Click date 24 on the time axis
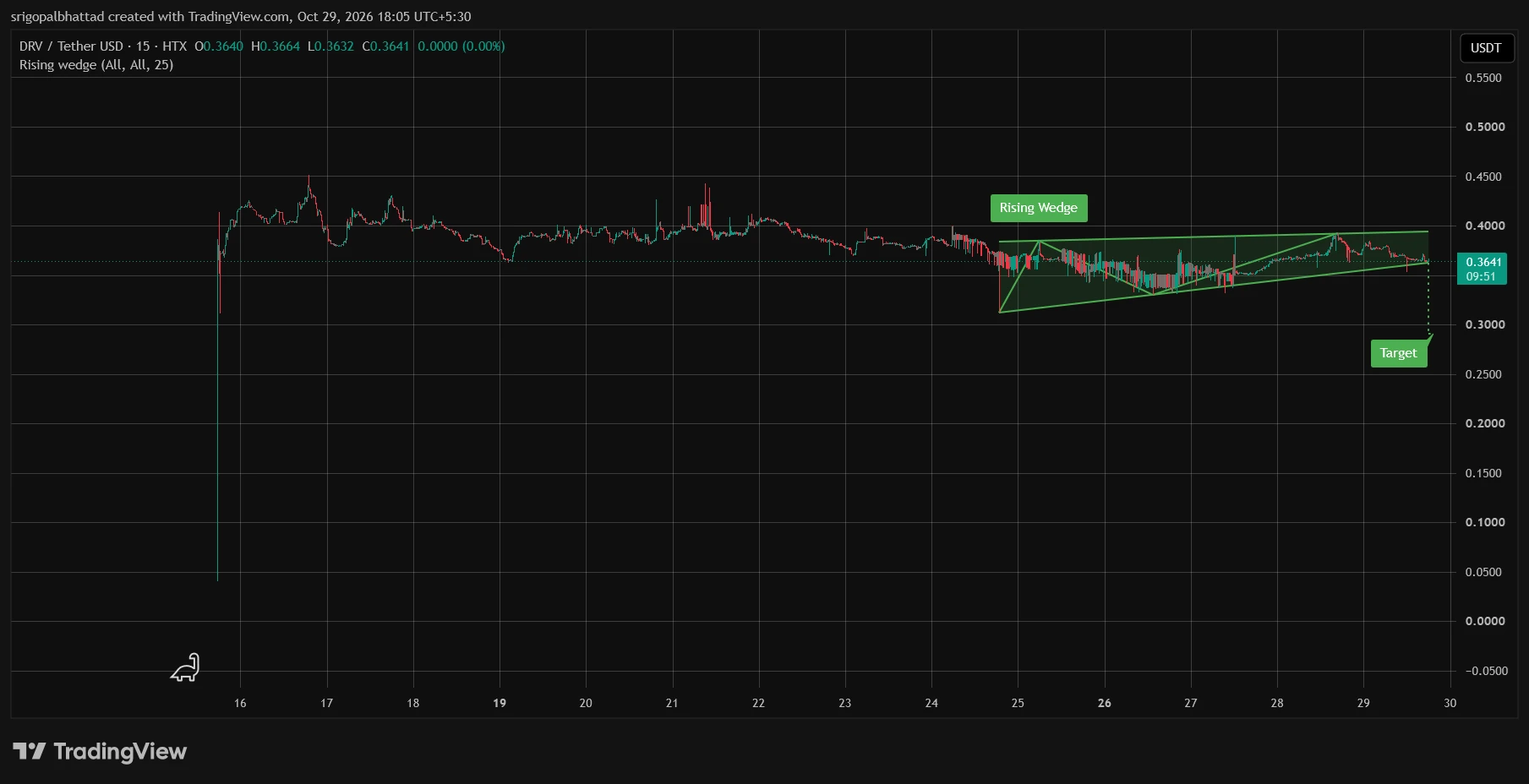 point(931,703)
